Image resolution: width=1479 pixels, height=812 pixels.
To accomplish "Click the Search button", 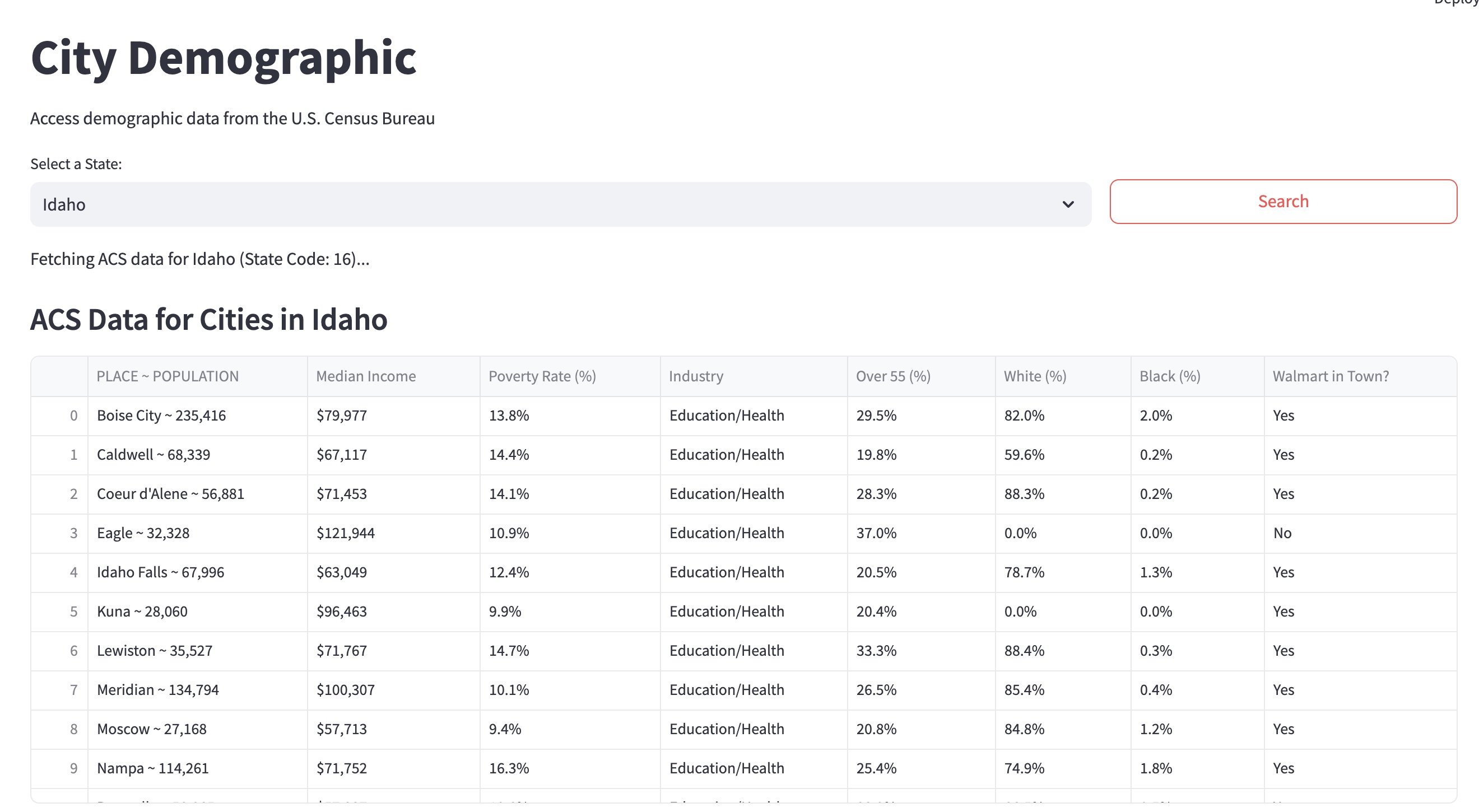I will [1283, 202].
